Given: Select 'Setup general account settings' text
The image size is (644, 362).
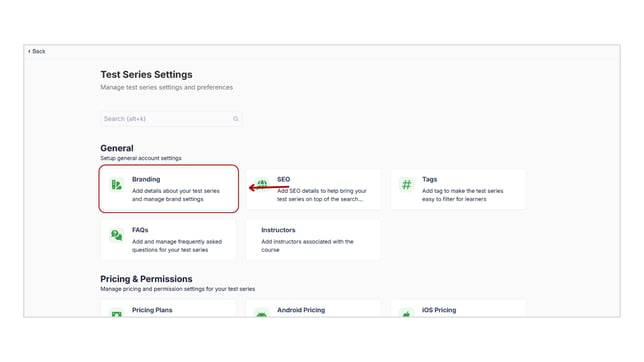Looking at the screenshot, I should coord(141,158).
